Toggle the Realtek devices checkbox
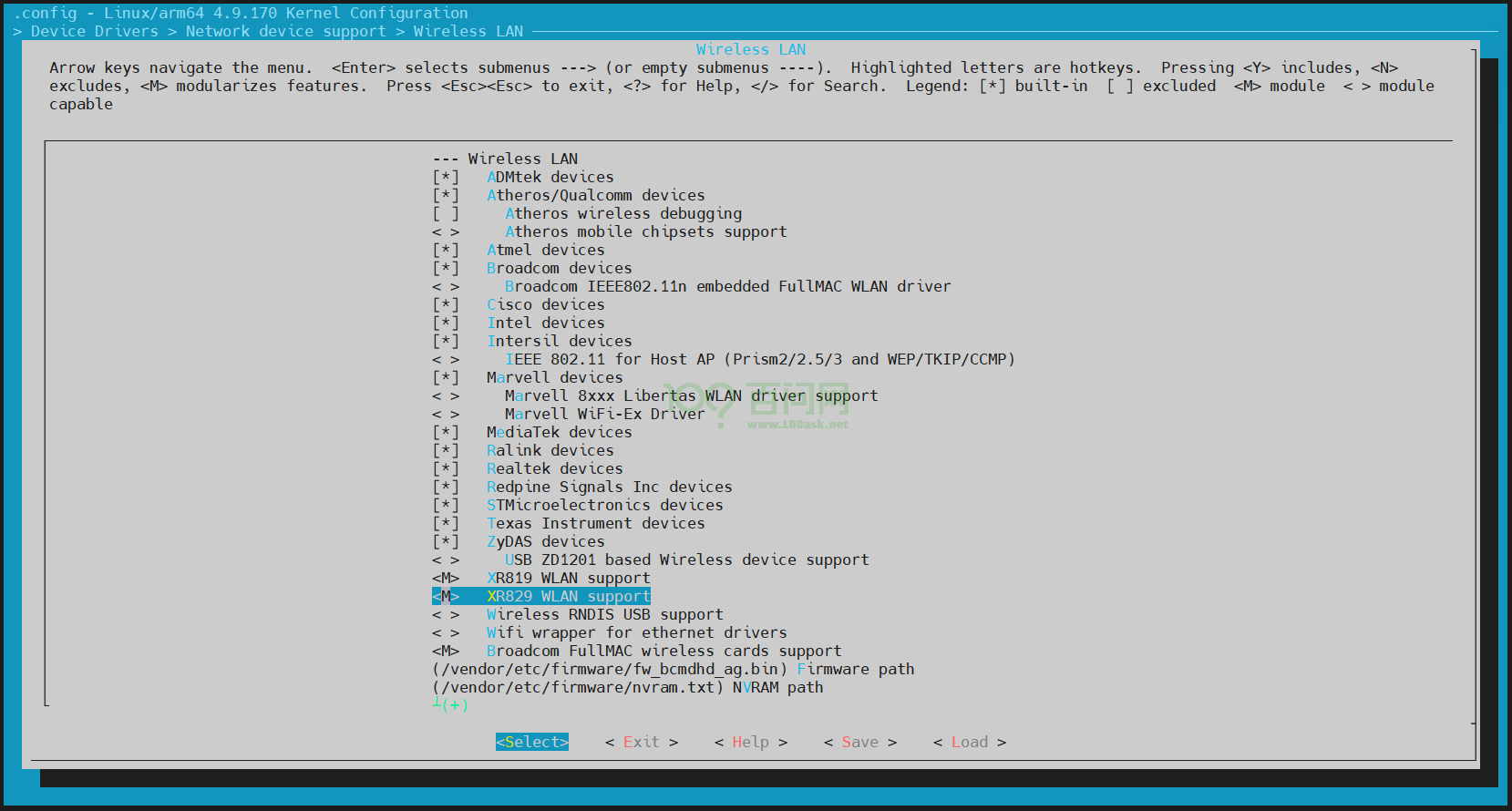The width and height of the screenshot is (1512, 811). [446, 468]
